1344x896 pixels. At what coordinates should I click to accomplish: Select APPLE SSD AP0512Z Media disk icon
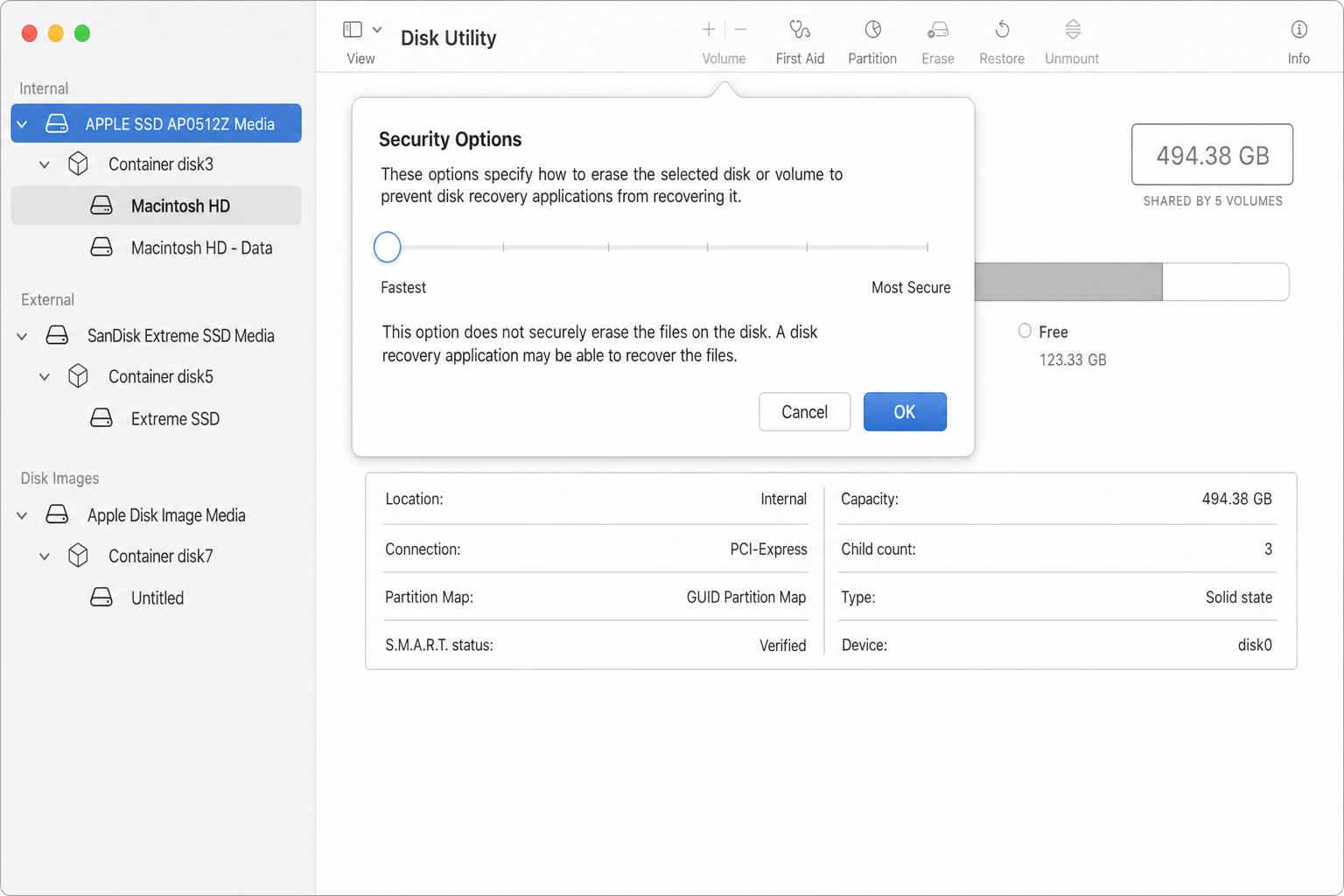(57, 123)
